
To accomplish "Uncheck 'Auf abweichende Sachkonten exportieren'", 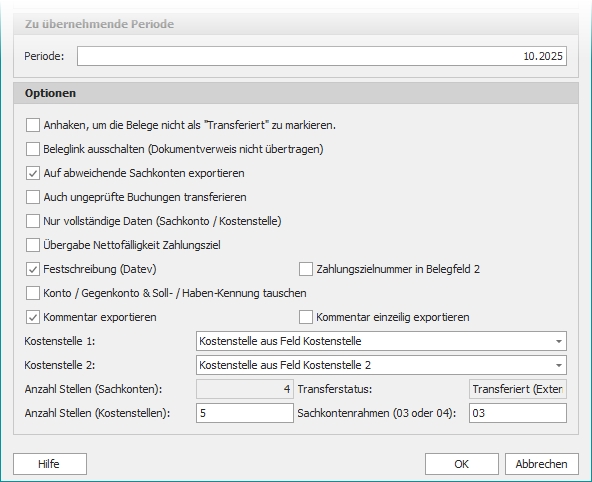I will point(33,173).
